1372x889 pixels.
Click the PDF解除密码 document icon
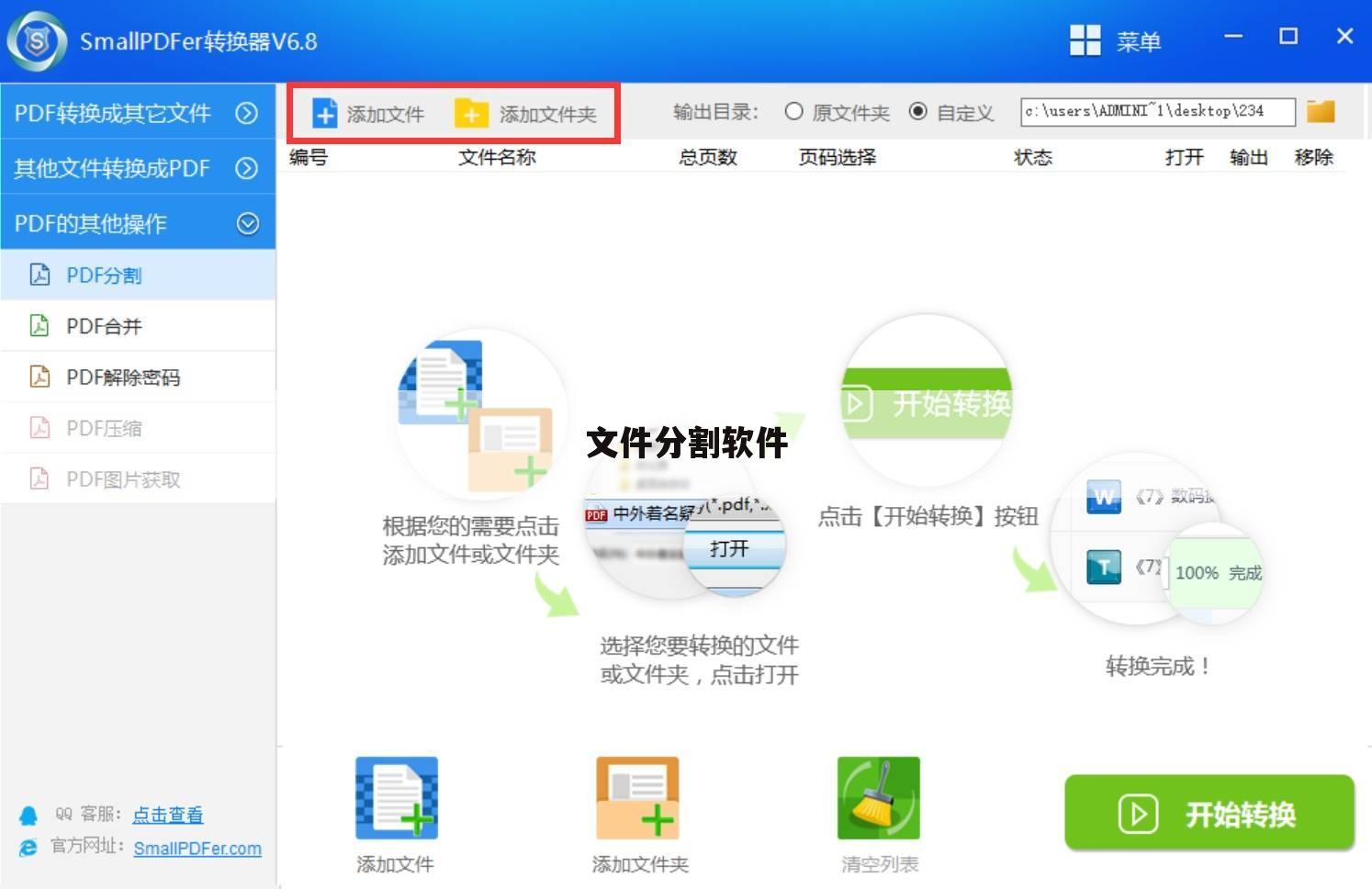[x=39, y=377]
